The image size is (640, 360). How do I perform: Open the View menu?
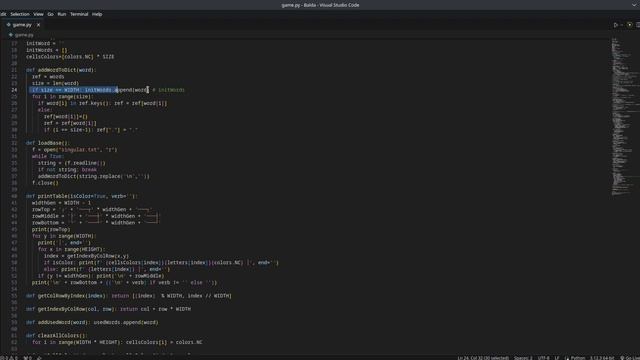point(38,14)
